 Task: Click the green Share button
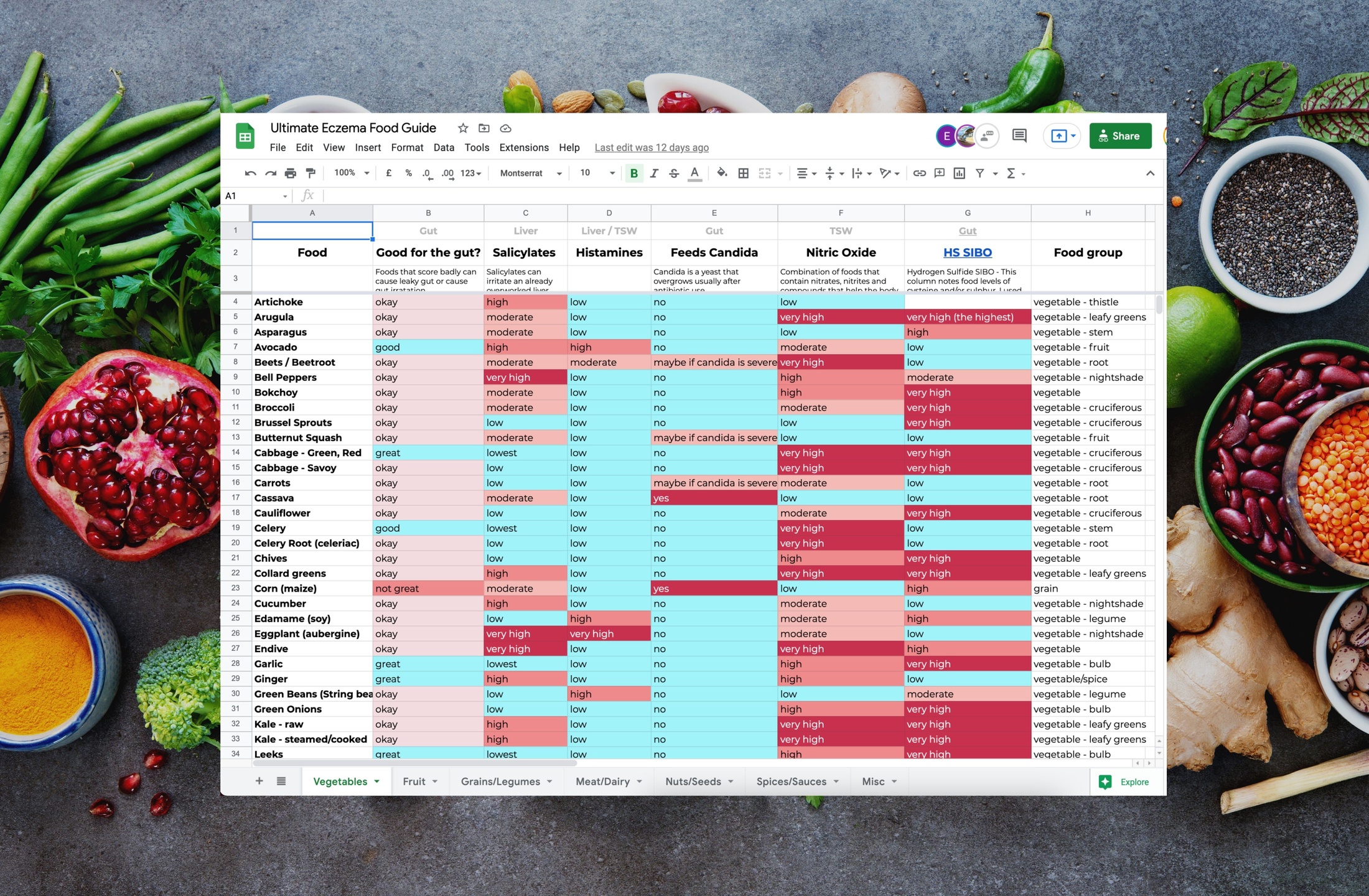tap(1120, 136)
